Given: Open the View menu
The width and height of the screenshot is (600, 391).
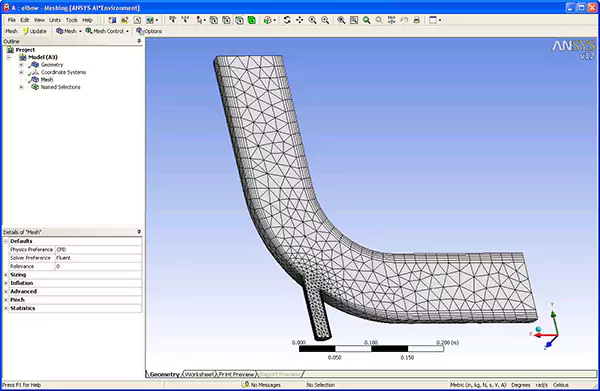Looking at the screenshot, I should (x=39, y=20).
